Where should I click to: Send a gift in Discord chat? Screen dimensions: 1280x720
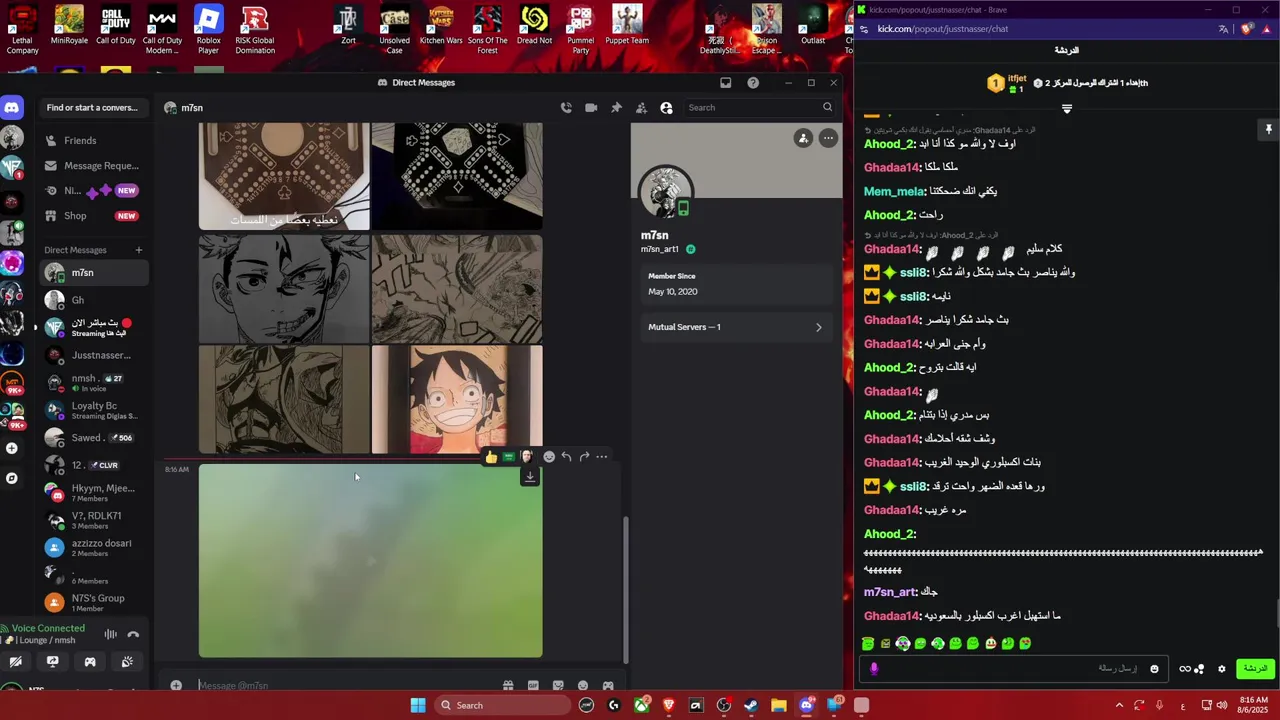[x=508, y=686]
